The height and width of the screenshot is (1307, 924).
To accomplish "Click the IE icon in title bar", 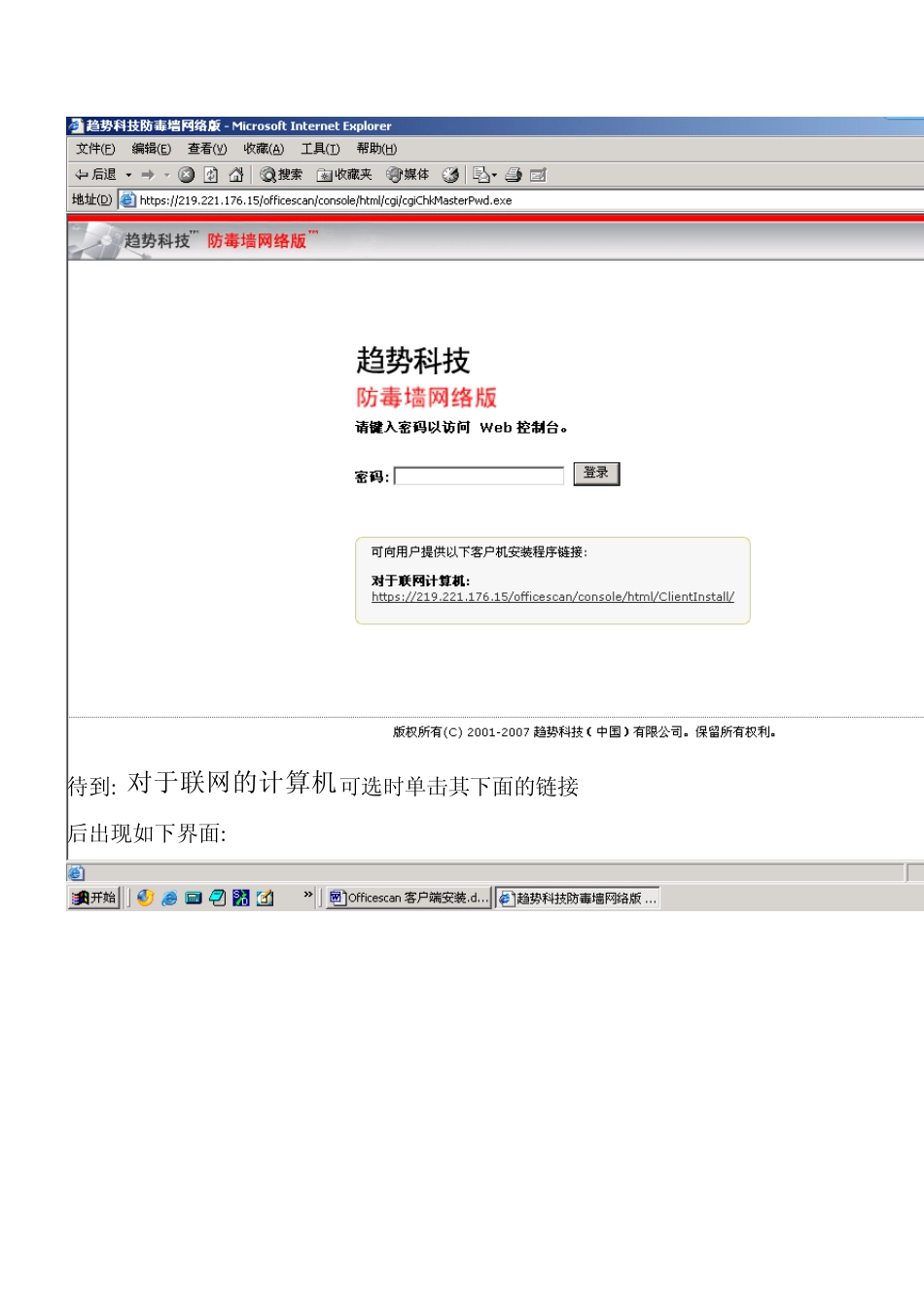I will 76,125.
